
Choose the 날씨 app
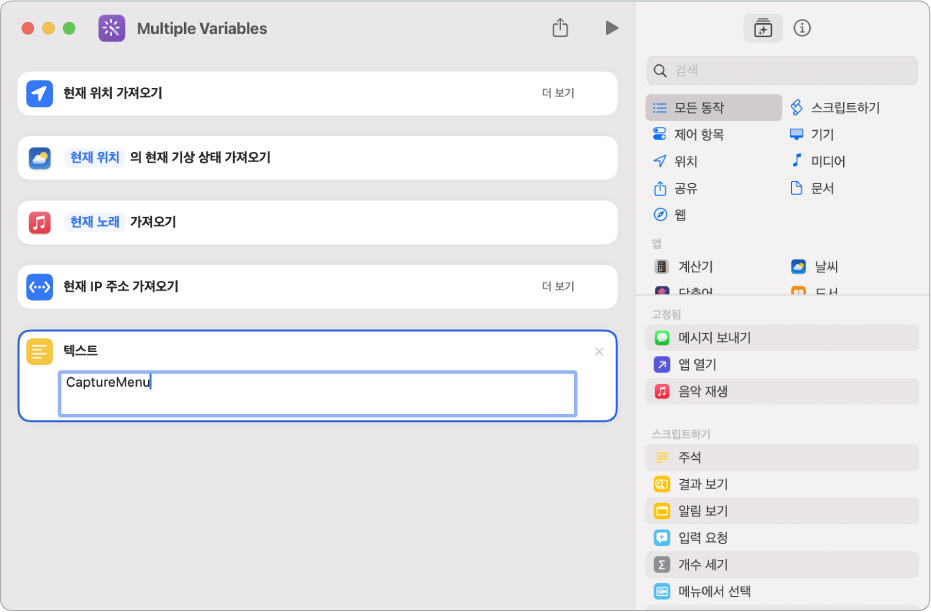pos(815,267)
